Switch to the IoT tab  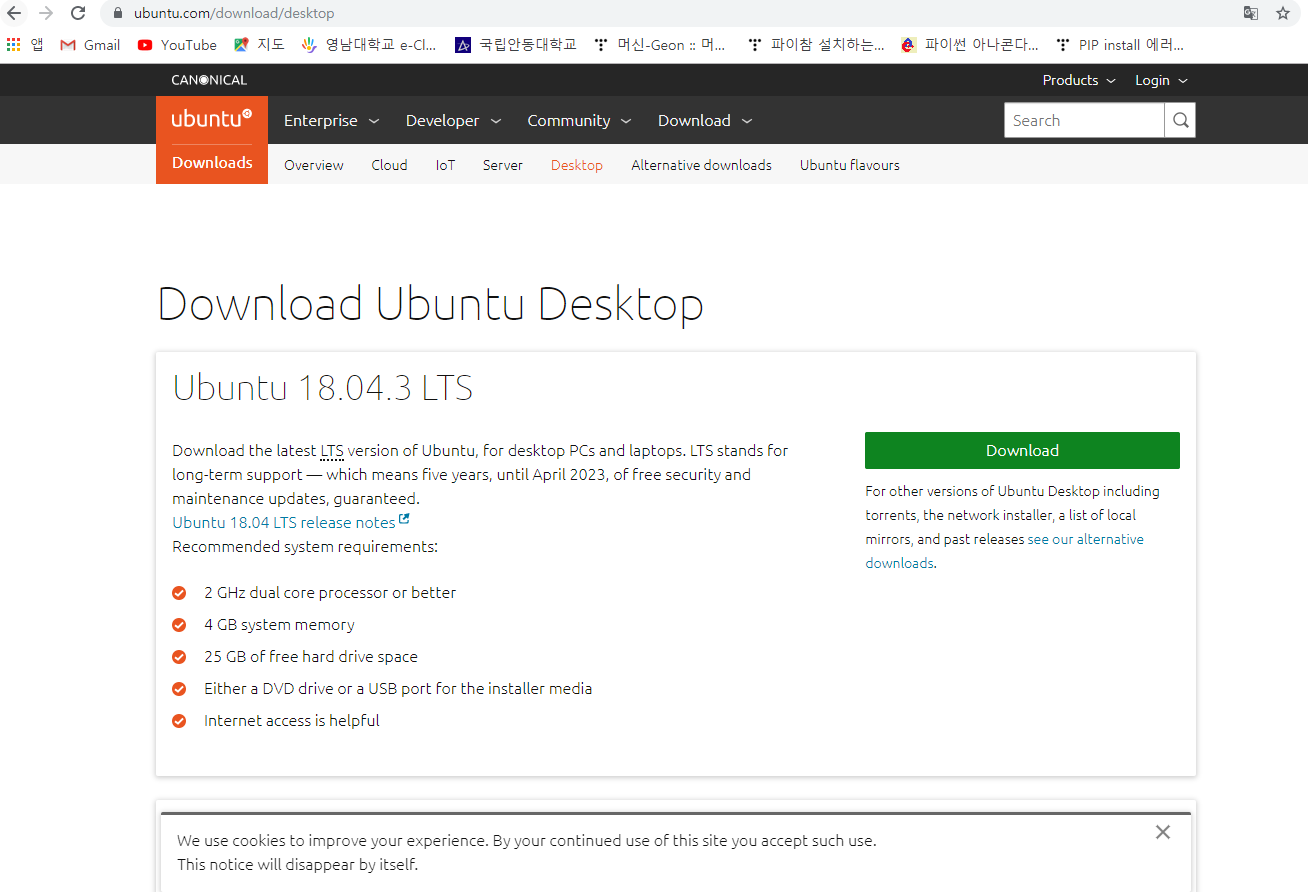[445, 165]
